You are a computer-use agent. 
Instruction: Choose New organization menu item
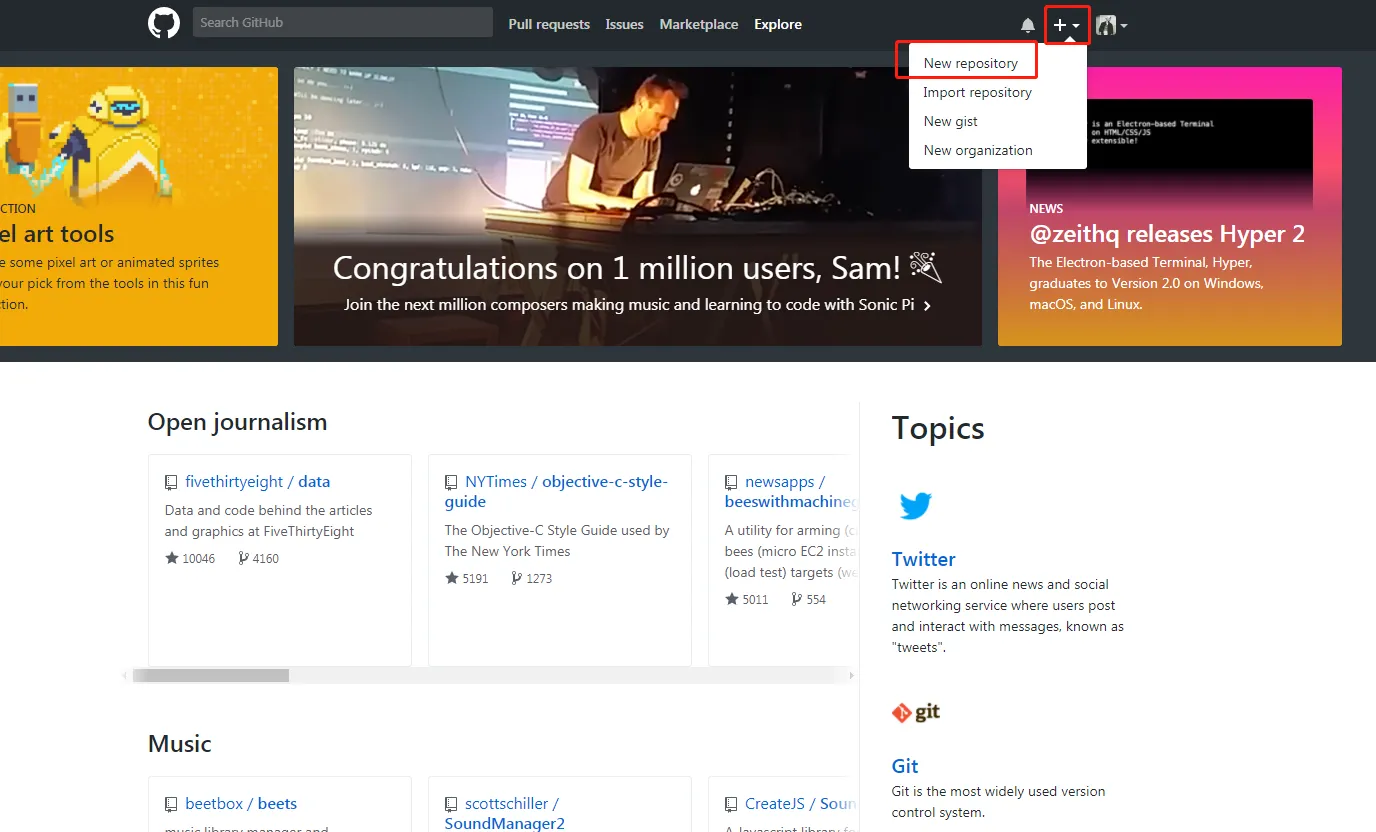[x=978, y=150]
